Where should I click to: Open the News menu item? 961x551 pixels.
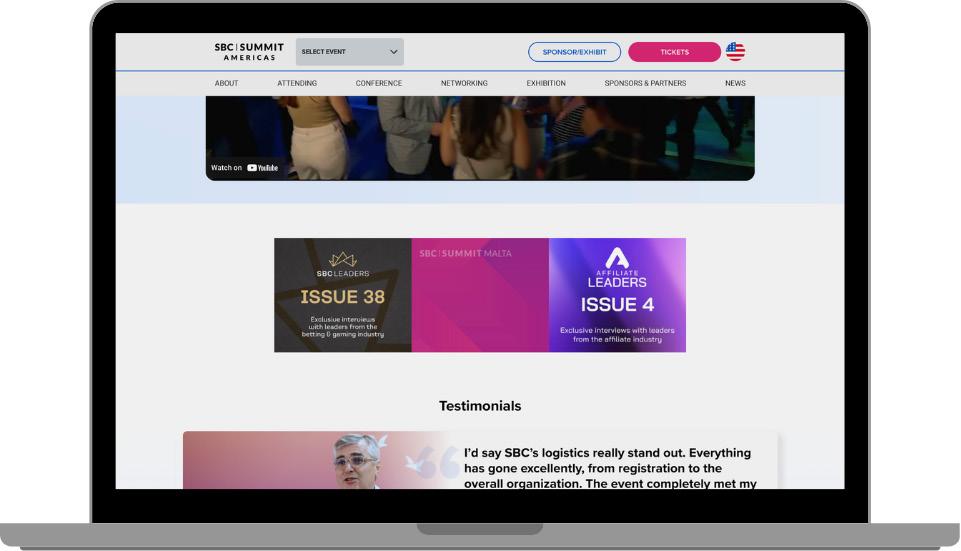click(735, 83)
